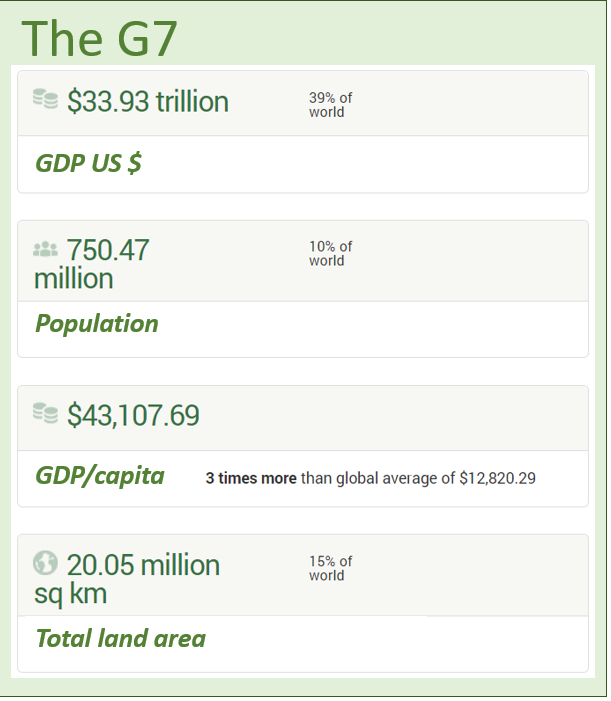Click '39% of world' GDP share text
The image size is (611, 701).
pyautogui.click(x=330, y=105)
